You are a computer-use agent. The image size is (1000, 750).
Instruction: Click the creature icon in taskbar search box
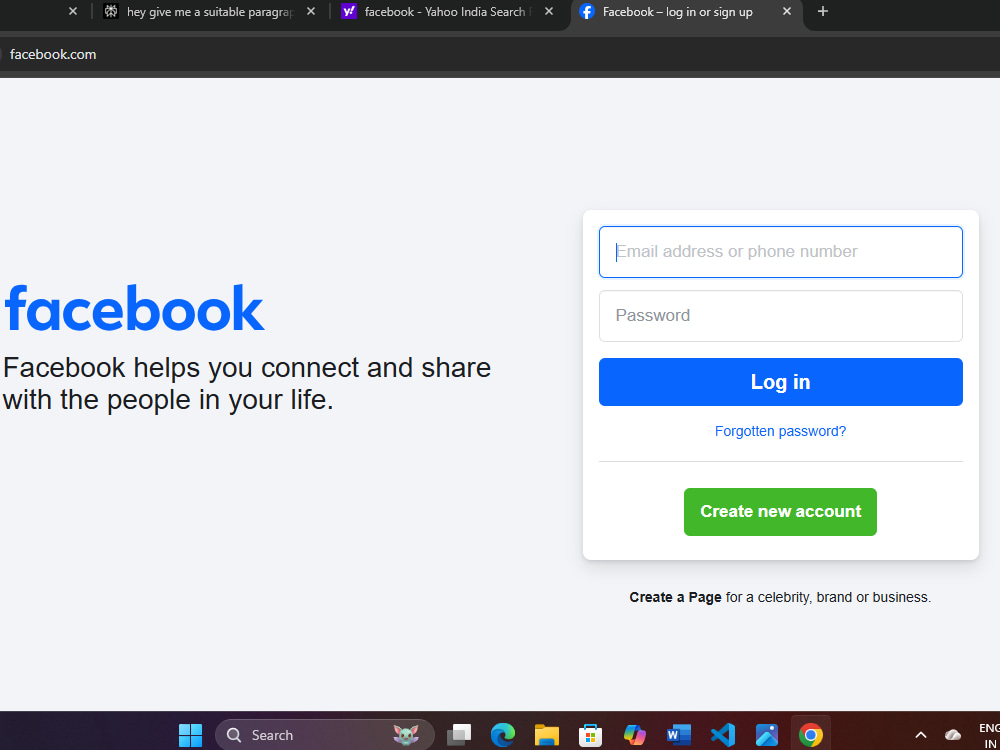click(406, 735)
